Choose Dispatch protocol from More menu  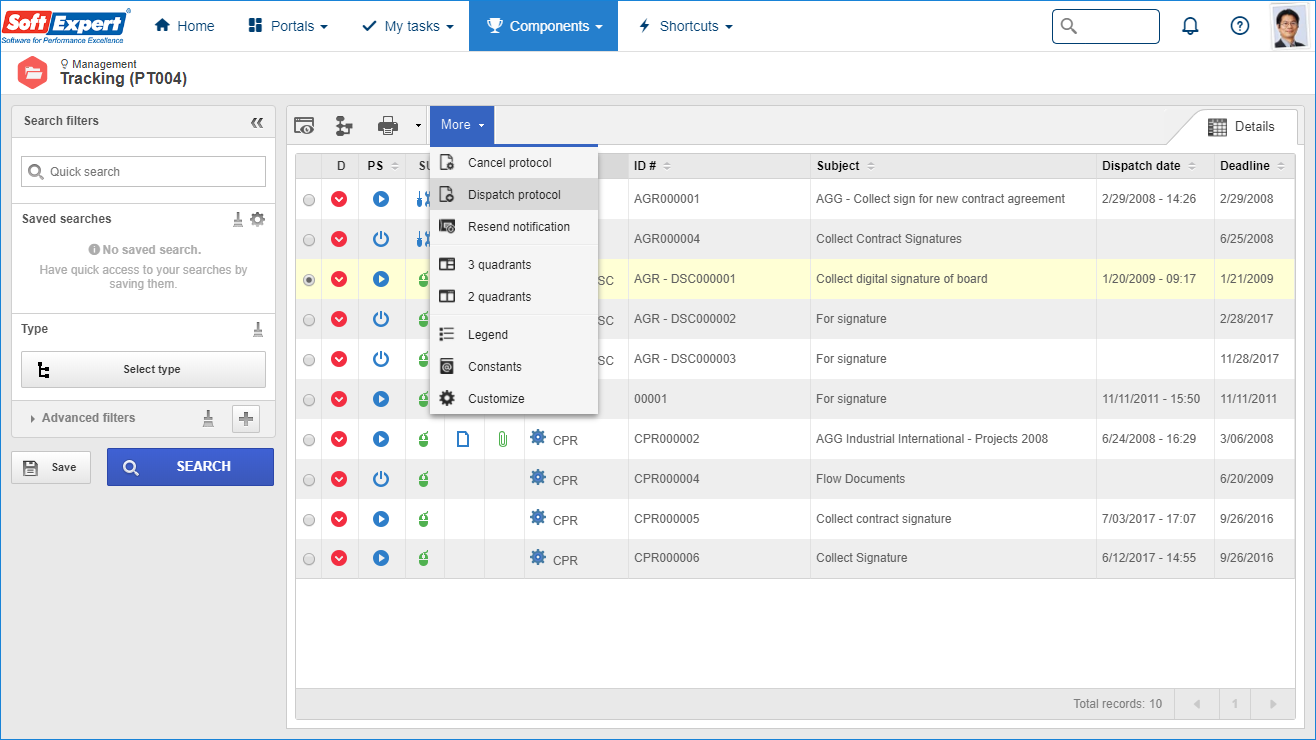coord(514,195)
